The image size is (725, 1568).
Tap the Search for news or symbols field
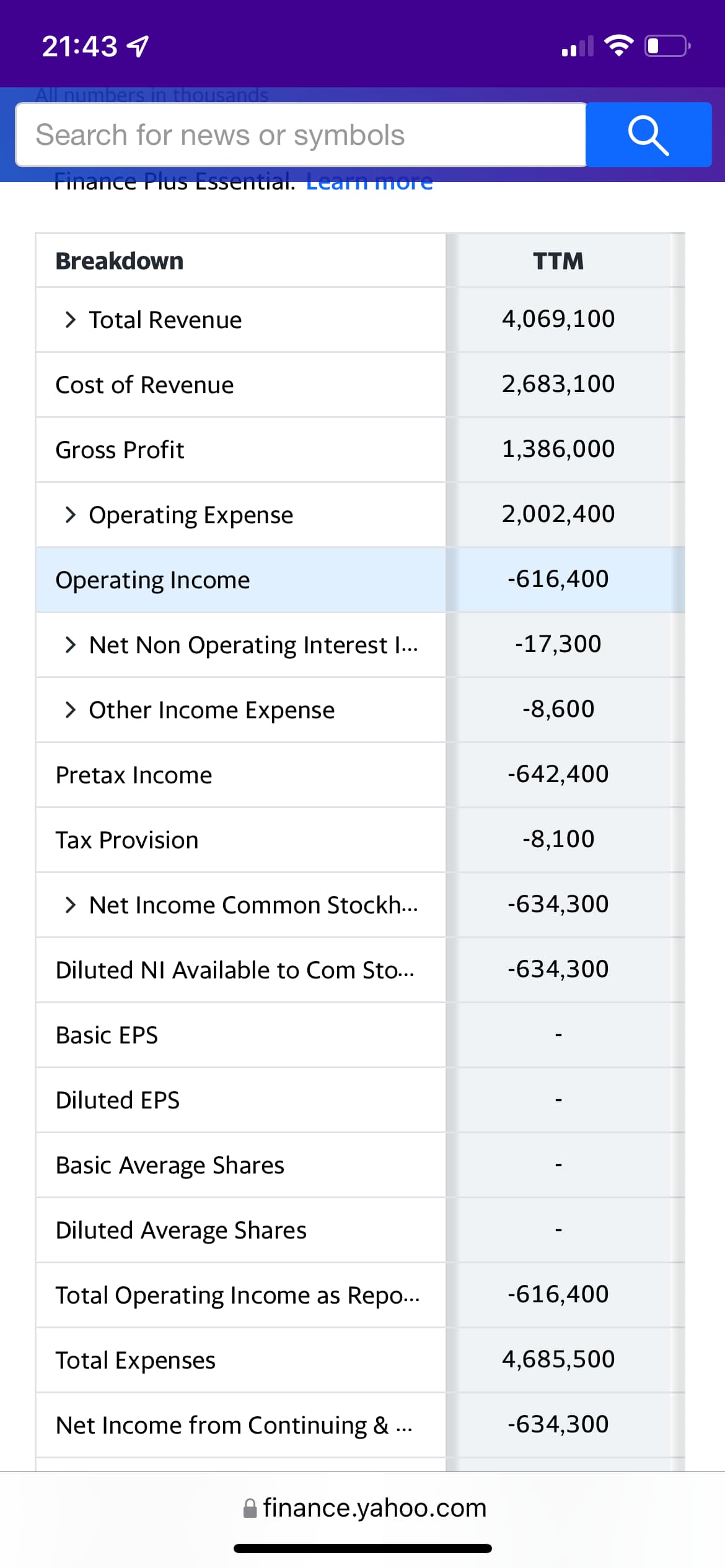click(301, 135)
